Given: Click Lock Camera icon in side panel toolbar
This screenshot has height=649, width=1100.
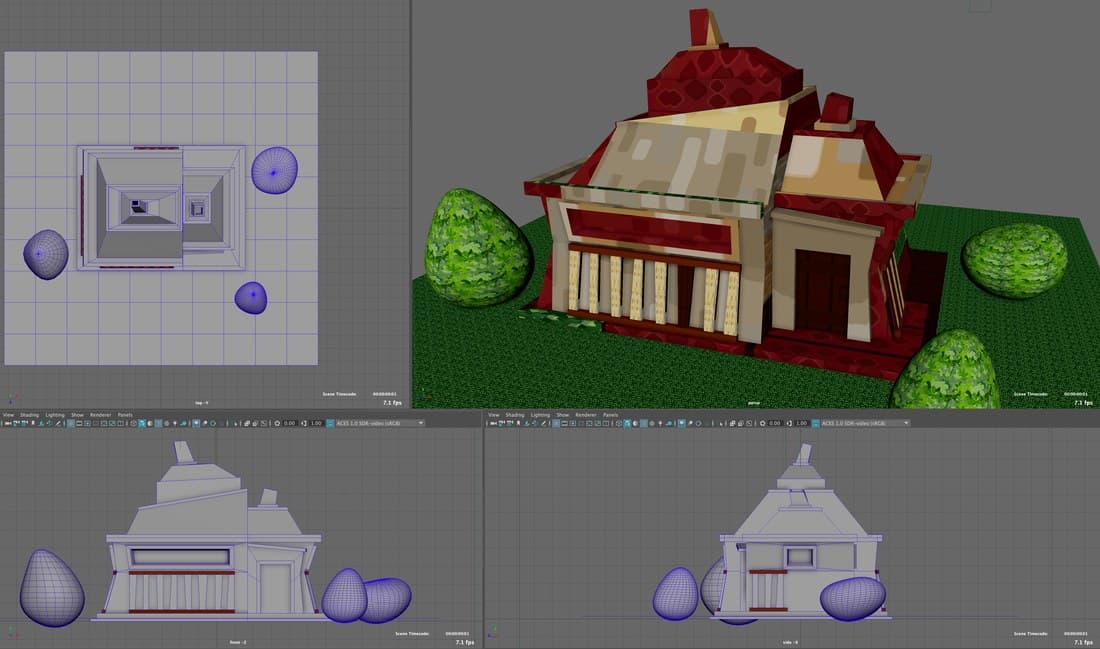Looking at the screenshot, I should (x=502, y=423).
